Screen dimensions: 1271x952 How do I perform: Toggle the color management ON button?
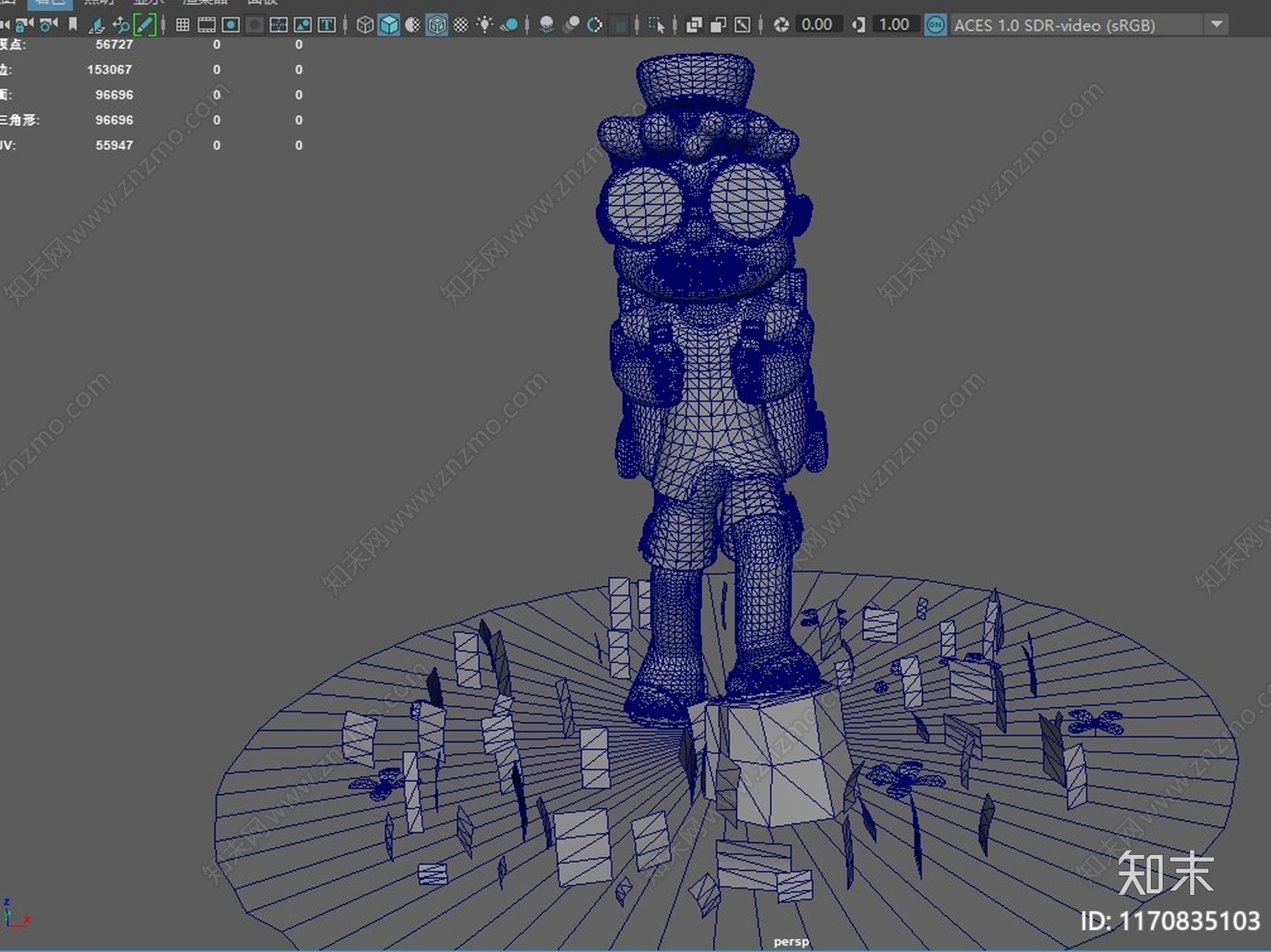click(936, 25)
